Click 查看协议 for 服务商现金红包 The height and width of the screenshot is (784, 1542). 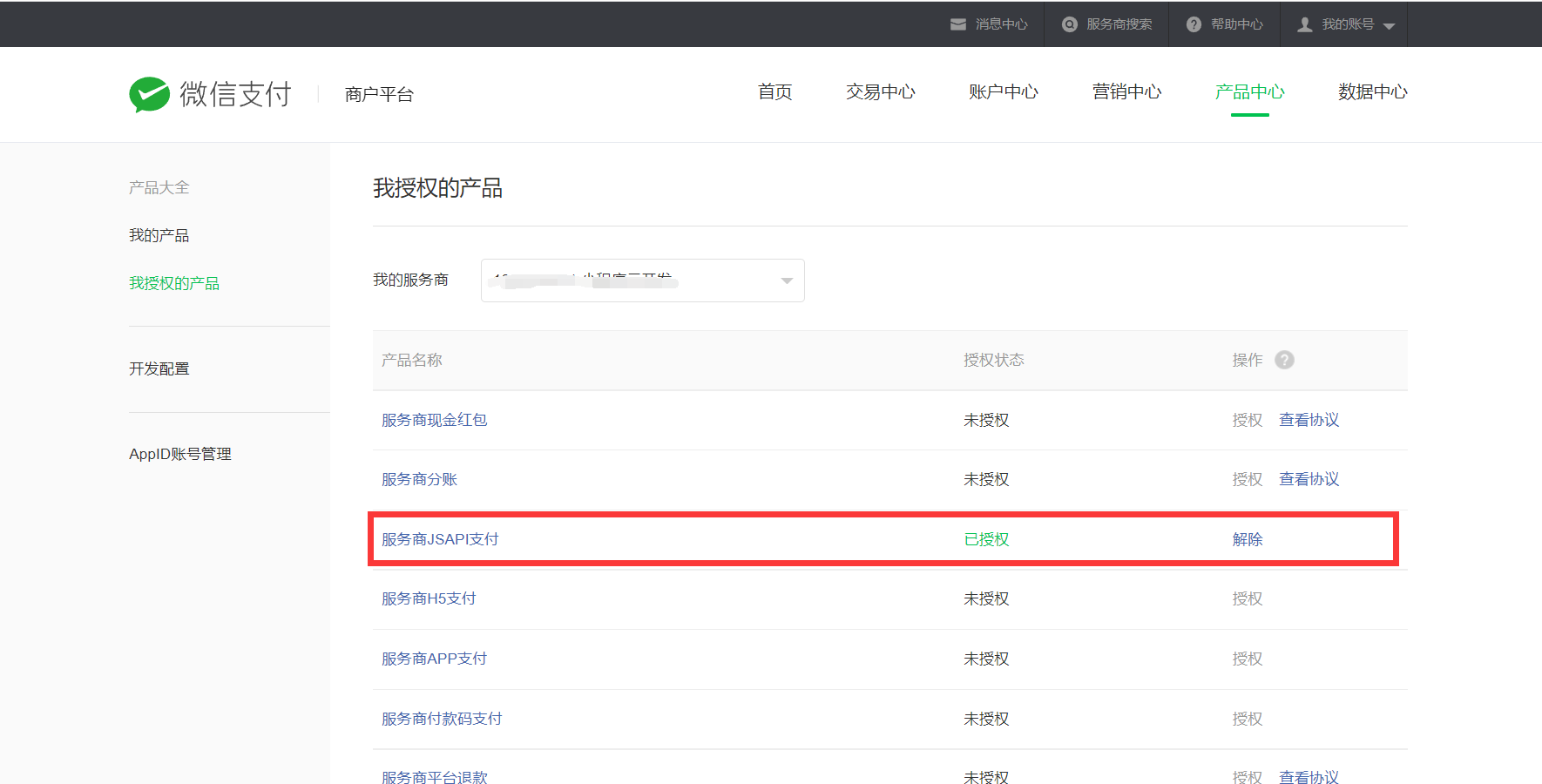1309,420
